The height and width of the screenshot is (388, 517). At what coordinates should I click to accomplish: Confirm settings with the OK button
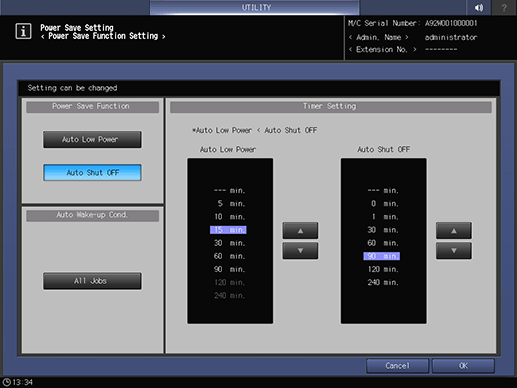(463, 366)
